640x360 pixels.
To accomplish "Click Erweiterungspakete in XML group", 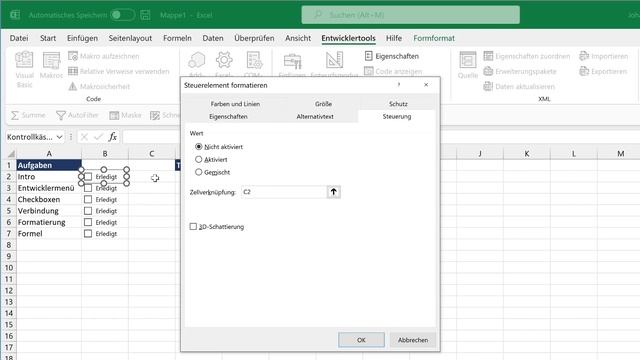I will pyautogui.click(x=520, y=71).
